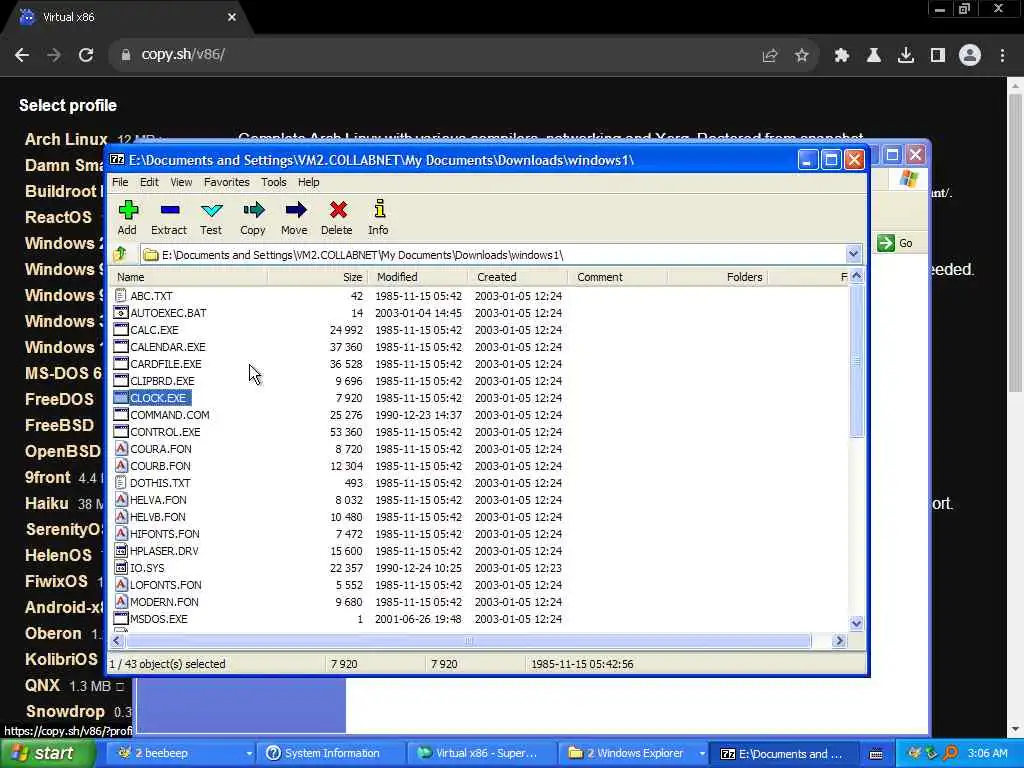Select the DOTHIS.TXT file icon
The width and height of the screenshot is (1024, 768).
pyautogui.click(x=120, y=482)
